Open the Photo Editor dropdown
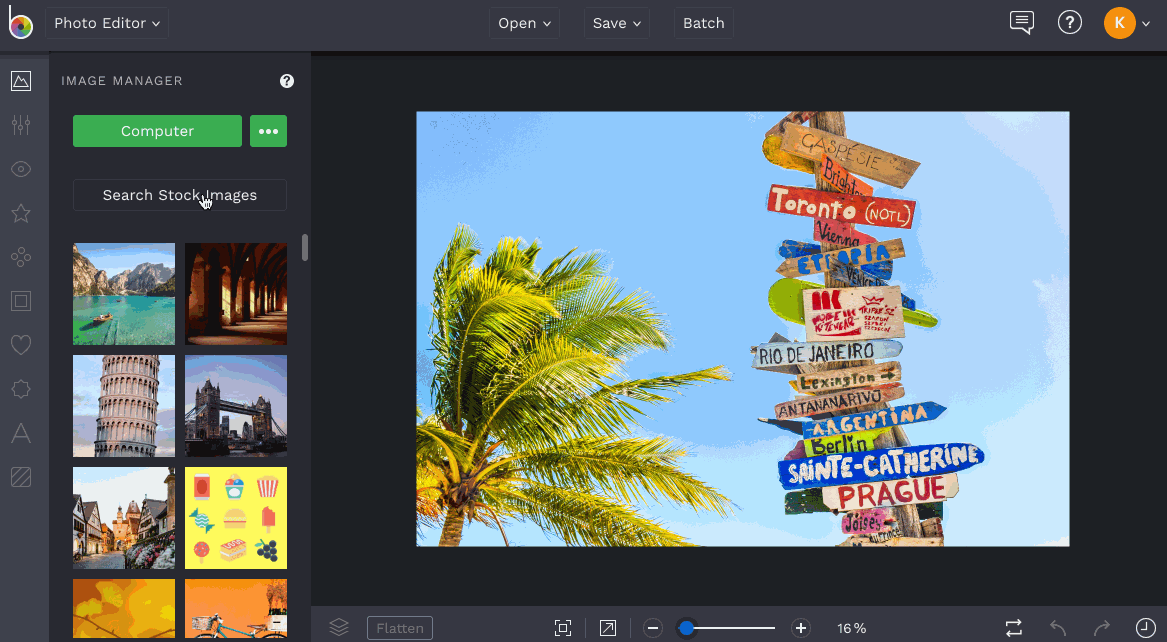Viewport: 1167px width, 642px height. [x=106, y=23]
